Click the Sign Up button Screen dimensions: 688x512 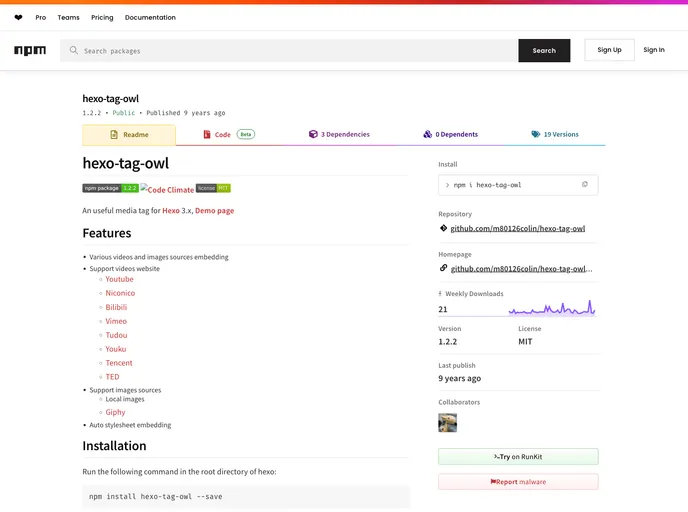[609, 50]
